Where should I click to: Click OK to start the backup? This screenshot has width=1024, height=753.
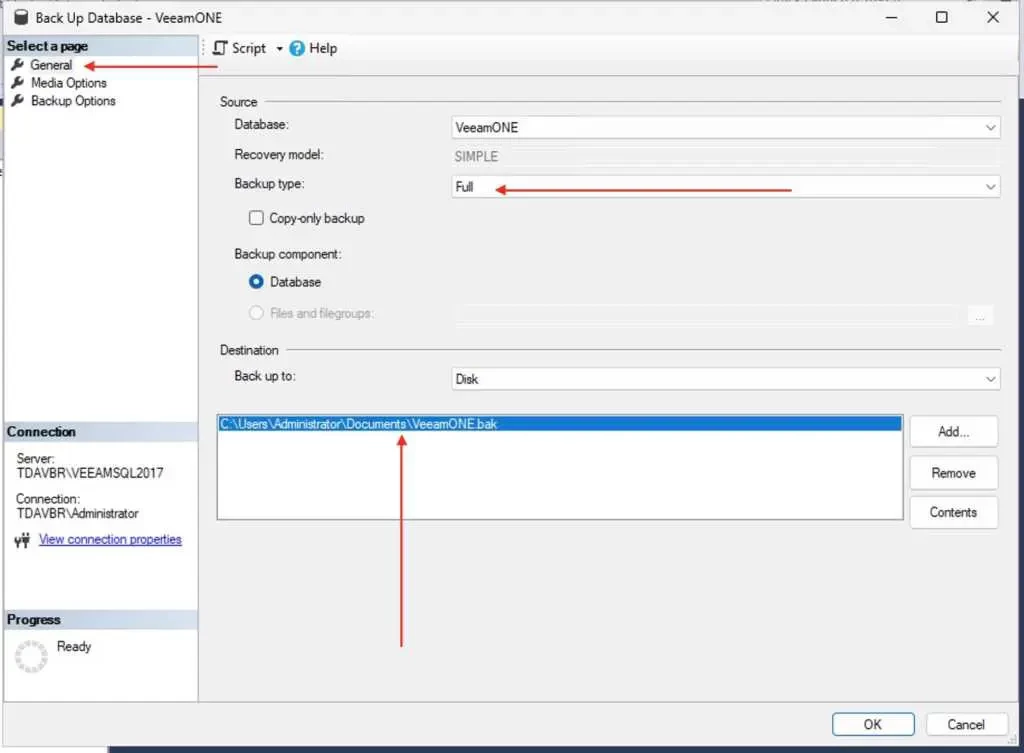tap(872, 724)
